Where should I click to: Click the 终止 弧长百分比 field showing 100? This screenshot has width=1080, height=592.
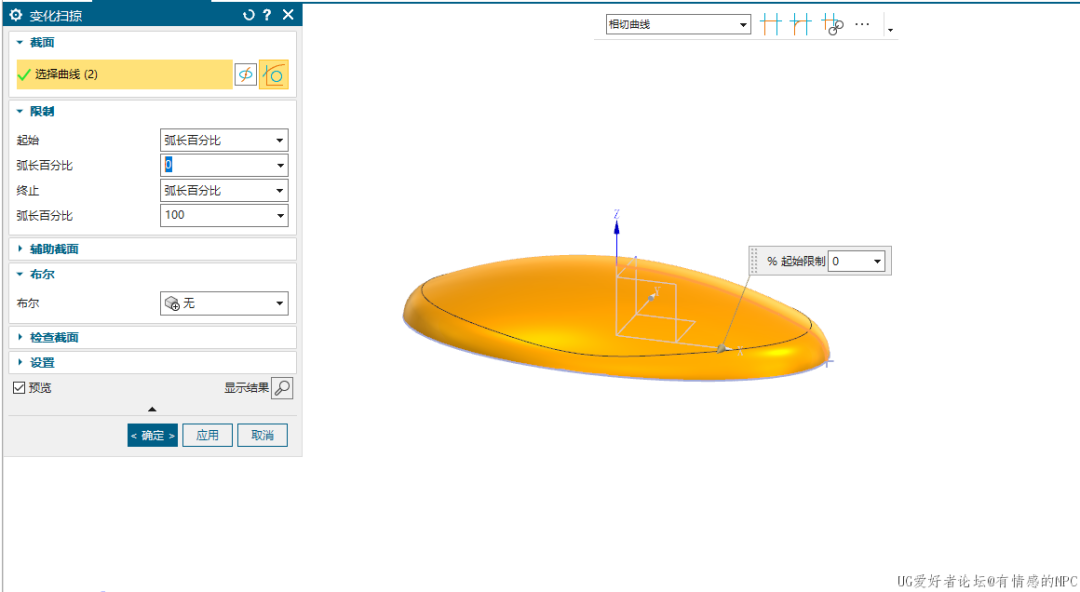[215, 215]
